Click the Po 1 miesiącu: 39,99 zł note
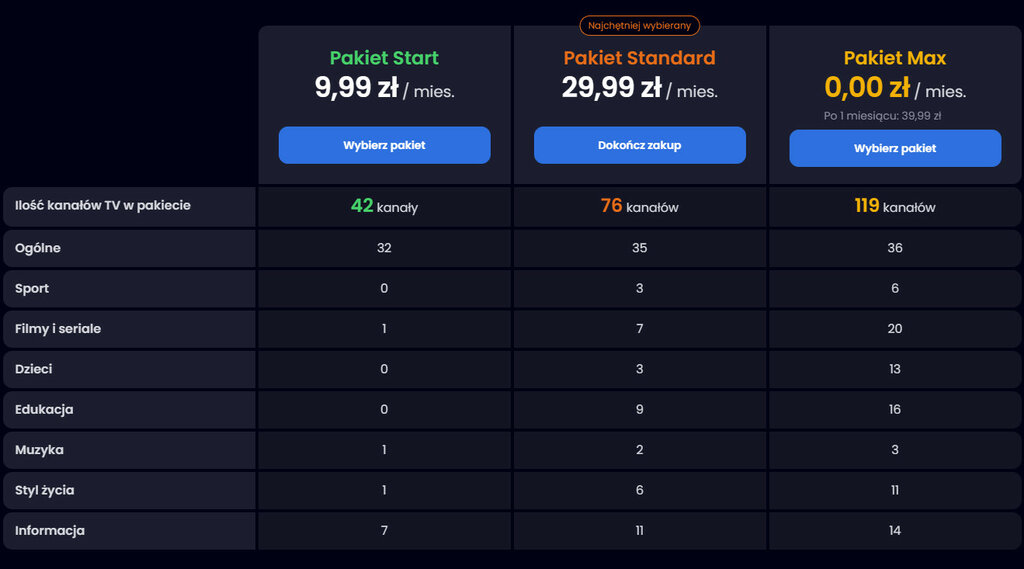Screen dimensions: 1024x569 point(882,115)
